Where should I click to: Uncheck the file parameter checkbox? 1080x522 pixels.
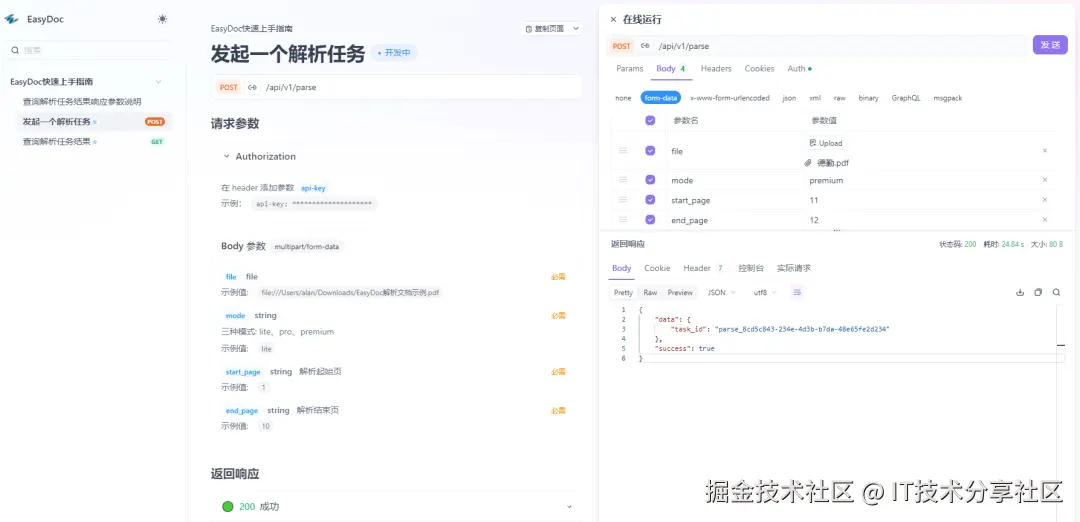(650, 151)
